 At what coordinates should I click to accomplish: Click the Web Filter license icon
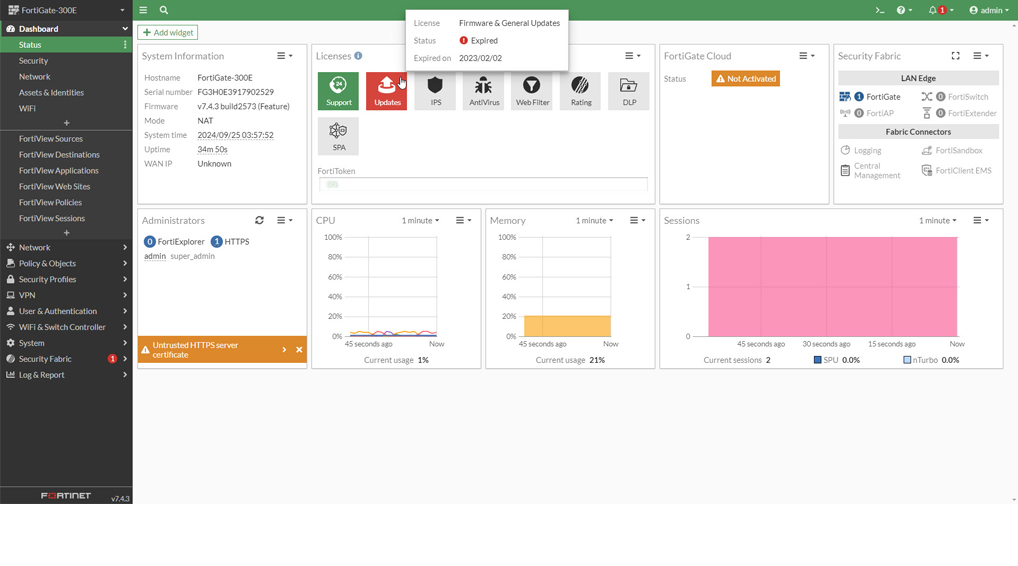[532, 91]
